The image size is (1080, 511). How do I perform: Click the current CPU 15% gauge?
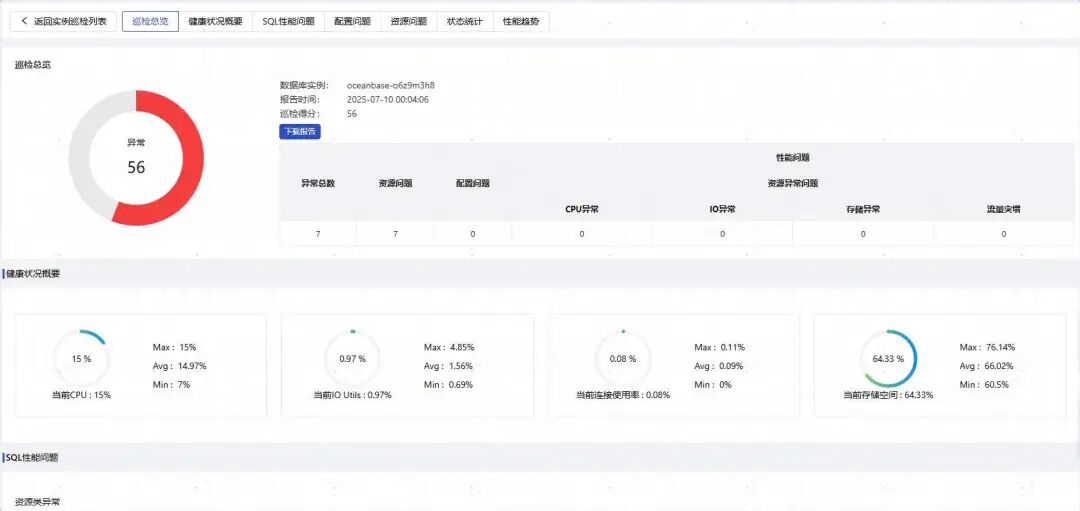point(82,359)
